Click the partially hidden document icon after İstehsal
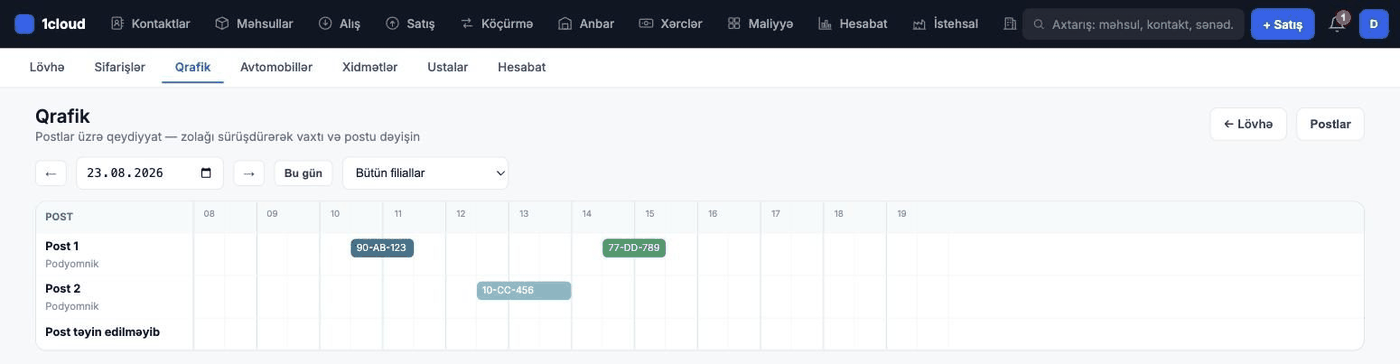Viewport: 1400px width, 364px height. tap(1010, 23)
